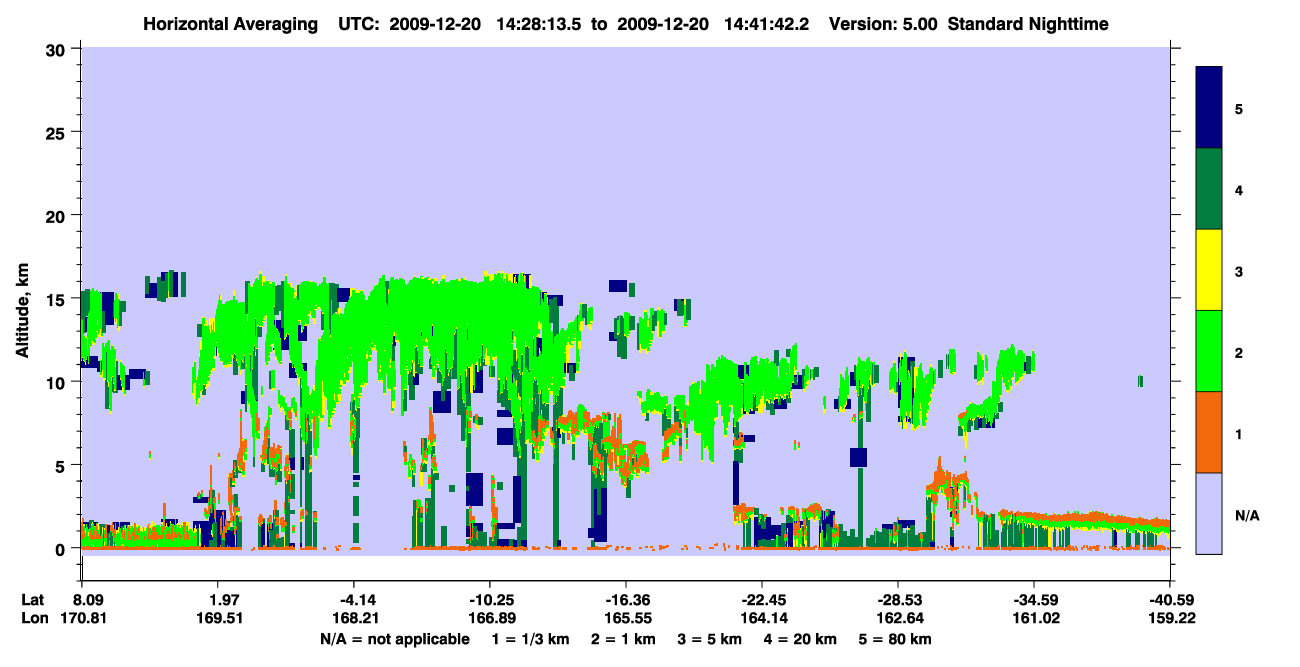The height and width of the screenshot is (667, 1300).
Task: Click the latitude value -4.14
Action: [x=355, y=600]
